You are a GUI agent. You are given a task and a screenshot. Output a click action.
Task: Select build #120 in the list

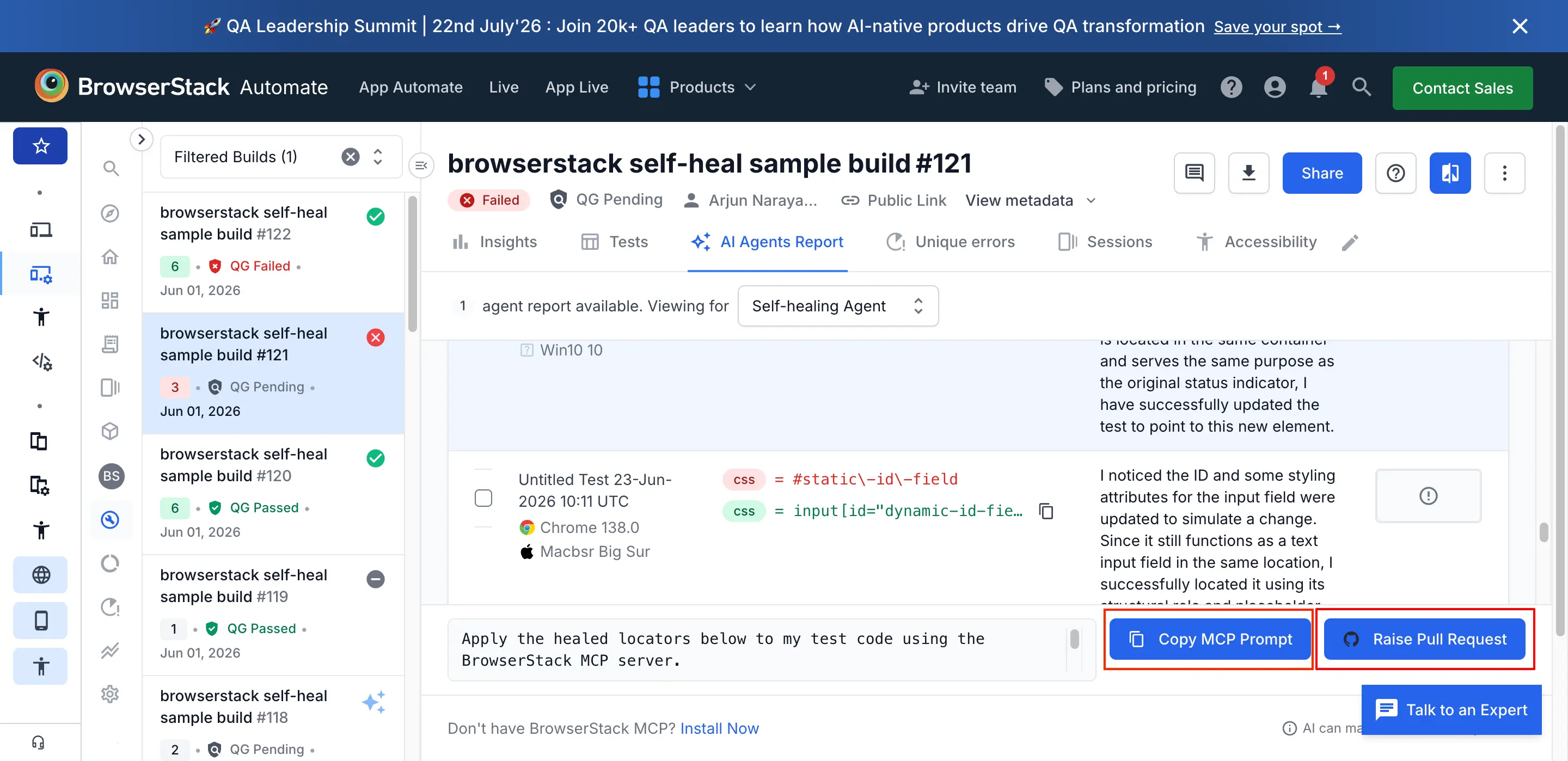273,494
